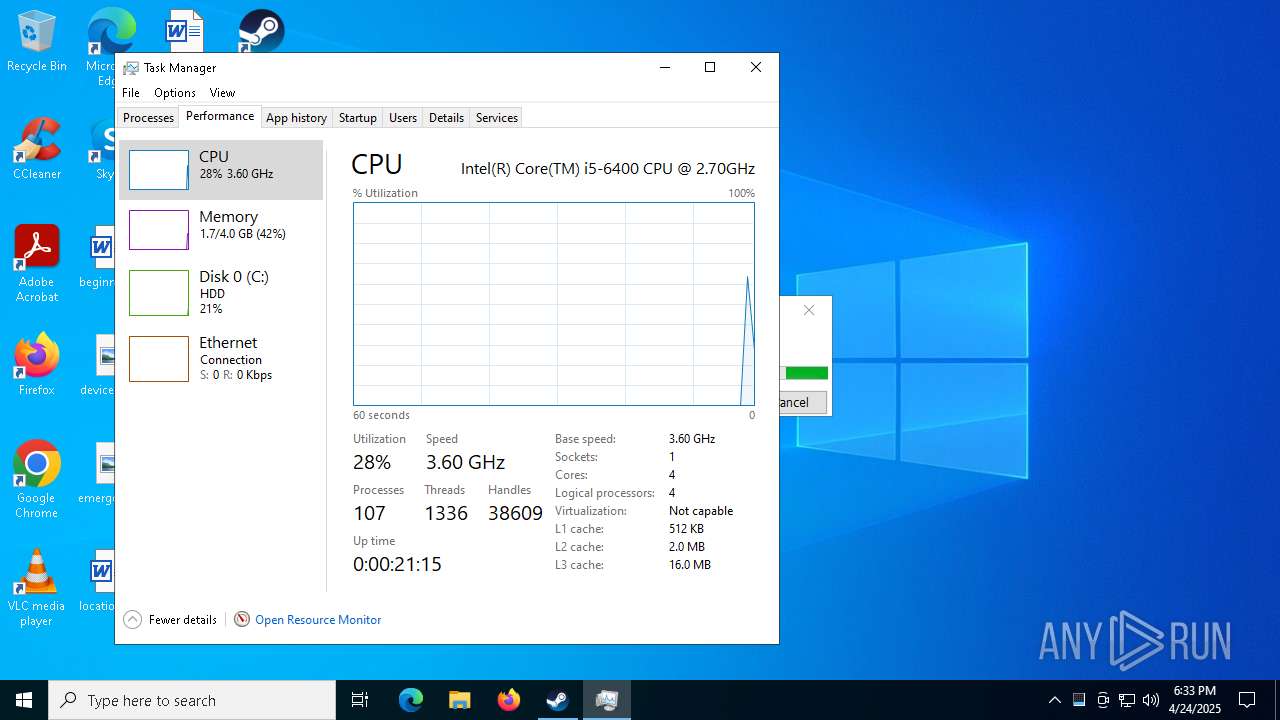
Task: Select the Firefox desktop icon
Action: point(37,365)
